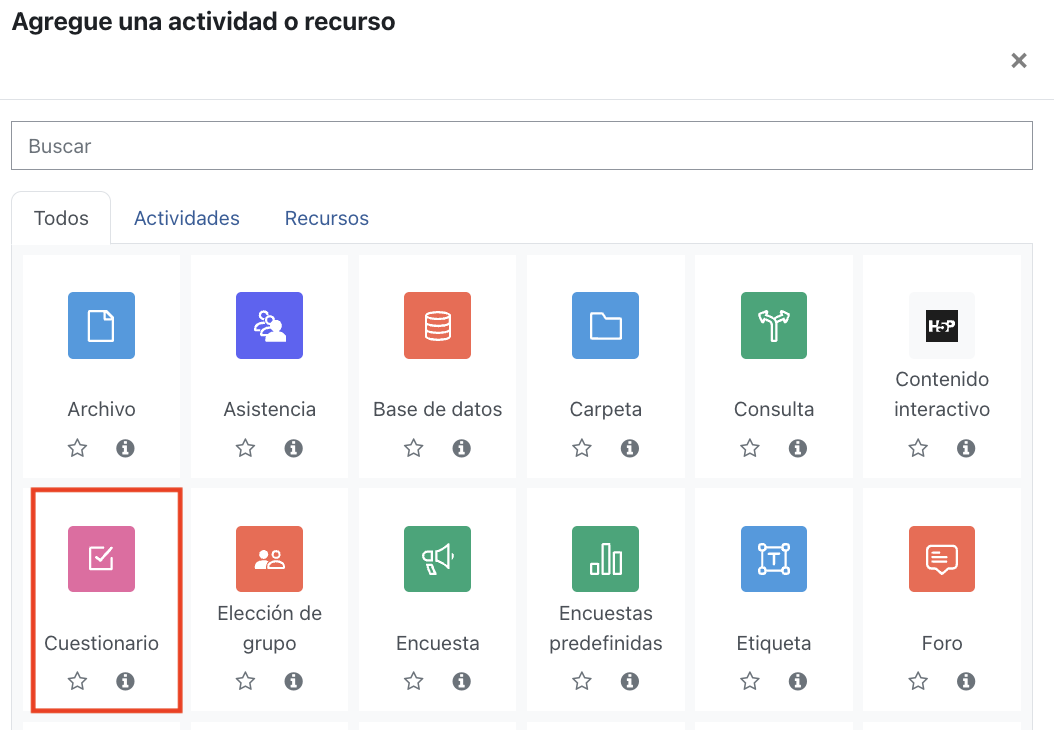The width and height of the screenshot is (1054, 730).
Task: Show info for Encuesta
Action: pyautogui.click(x=461, y=681)
